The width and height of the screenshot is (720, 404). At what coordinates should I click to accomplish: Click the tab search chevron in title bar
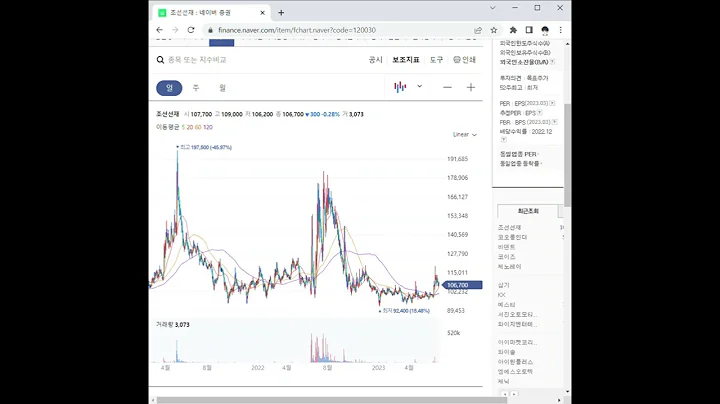pos(492,8)
